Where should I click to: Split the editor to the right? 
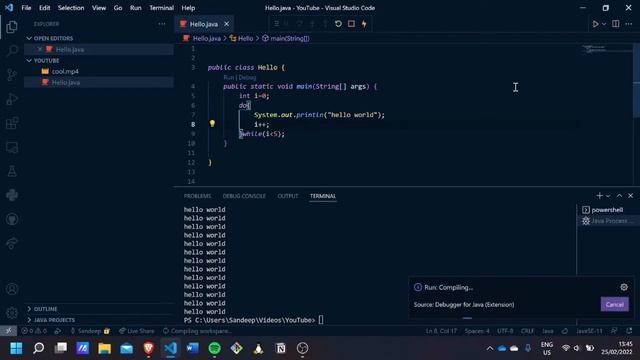(616, 24)
